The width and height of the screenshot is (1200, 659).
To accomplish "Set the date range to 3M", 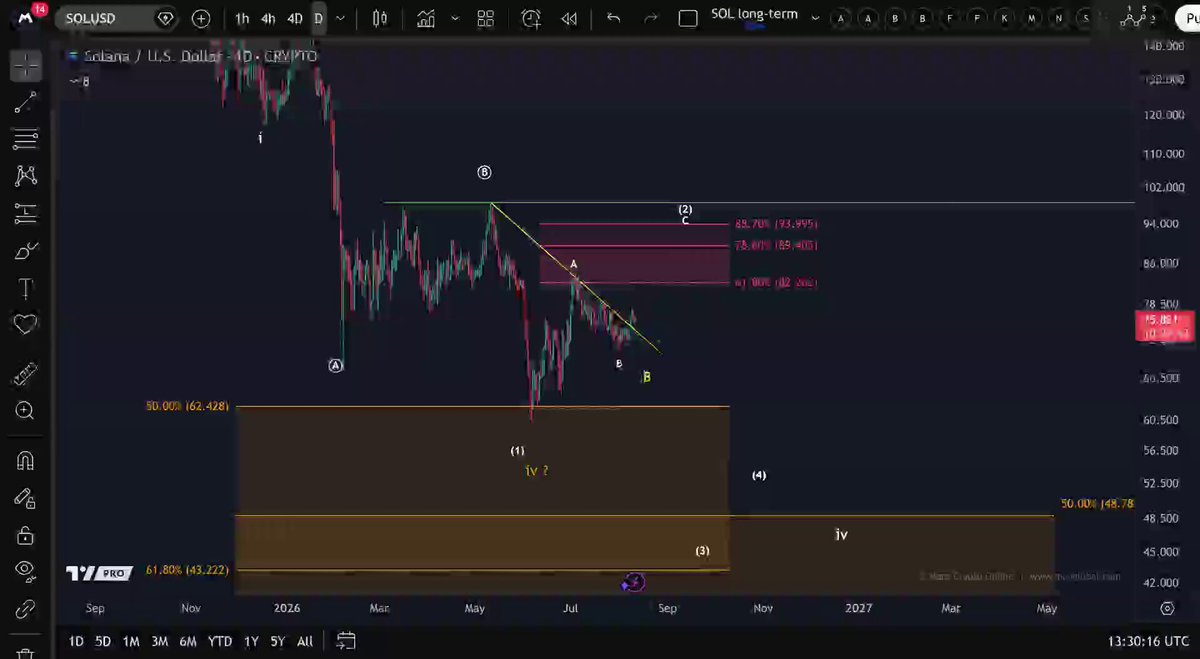I will (159, 641).
